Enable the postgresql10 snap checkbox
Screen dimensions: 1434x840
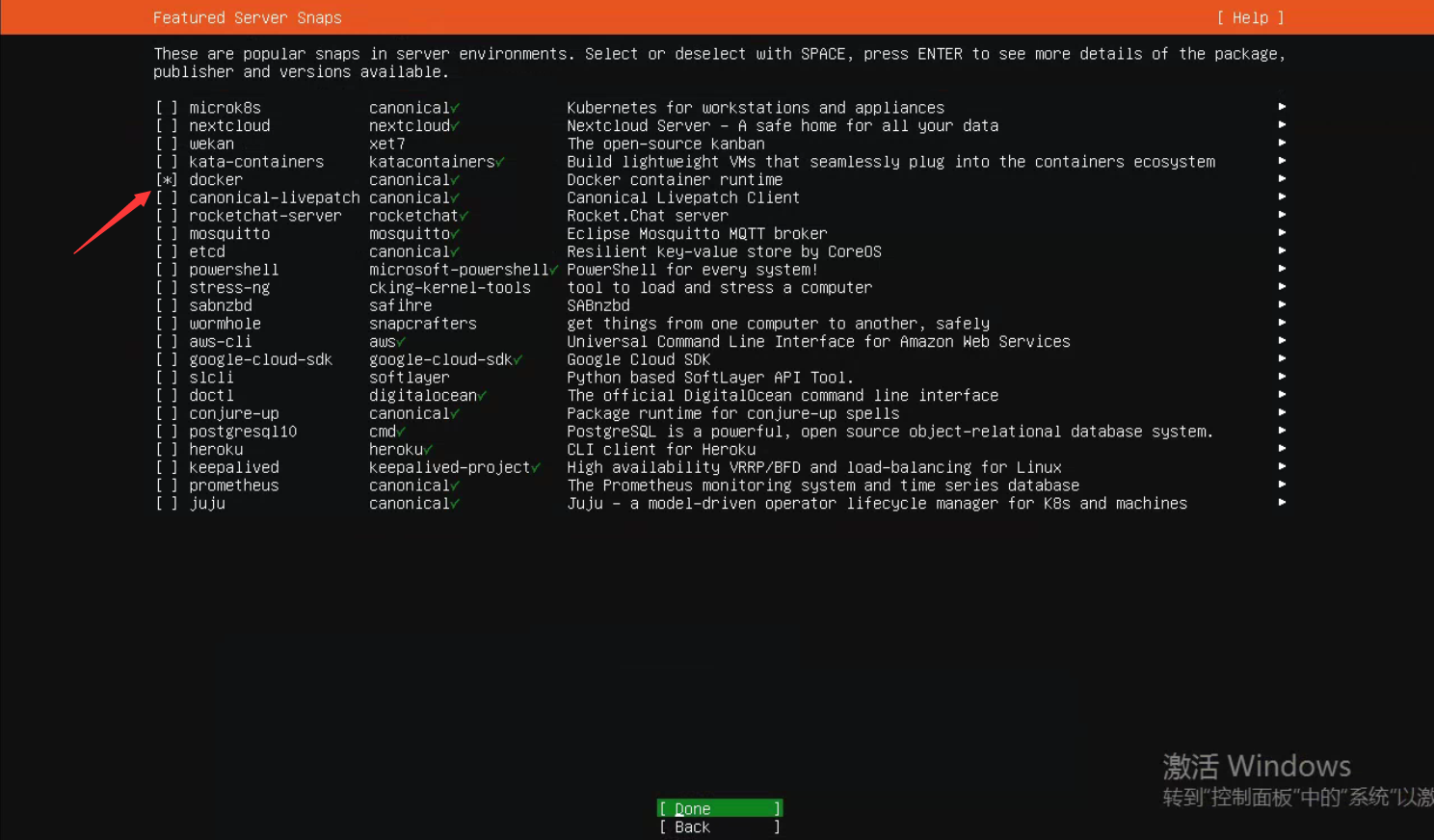tap(167, 432)
